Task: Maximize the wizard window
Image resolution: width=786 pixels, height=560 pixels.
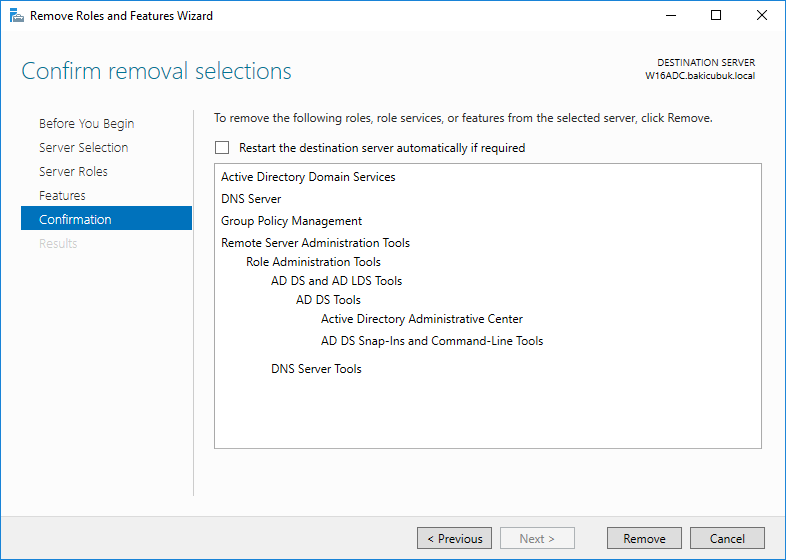Action: click(x=716, y=16)
